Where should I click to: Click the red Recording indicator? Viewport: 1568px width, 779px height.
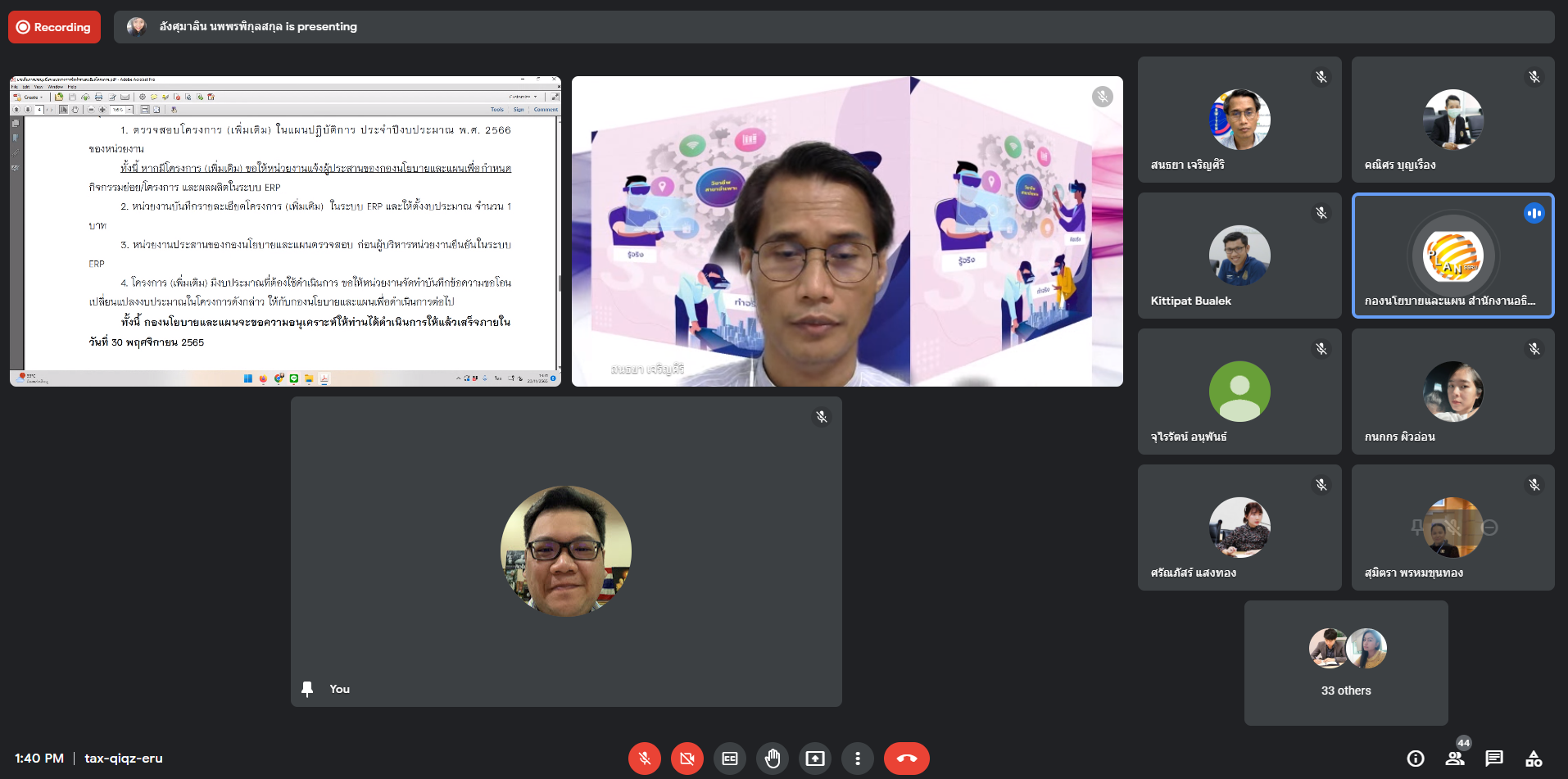[54, 27]
